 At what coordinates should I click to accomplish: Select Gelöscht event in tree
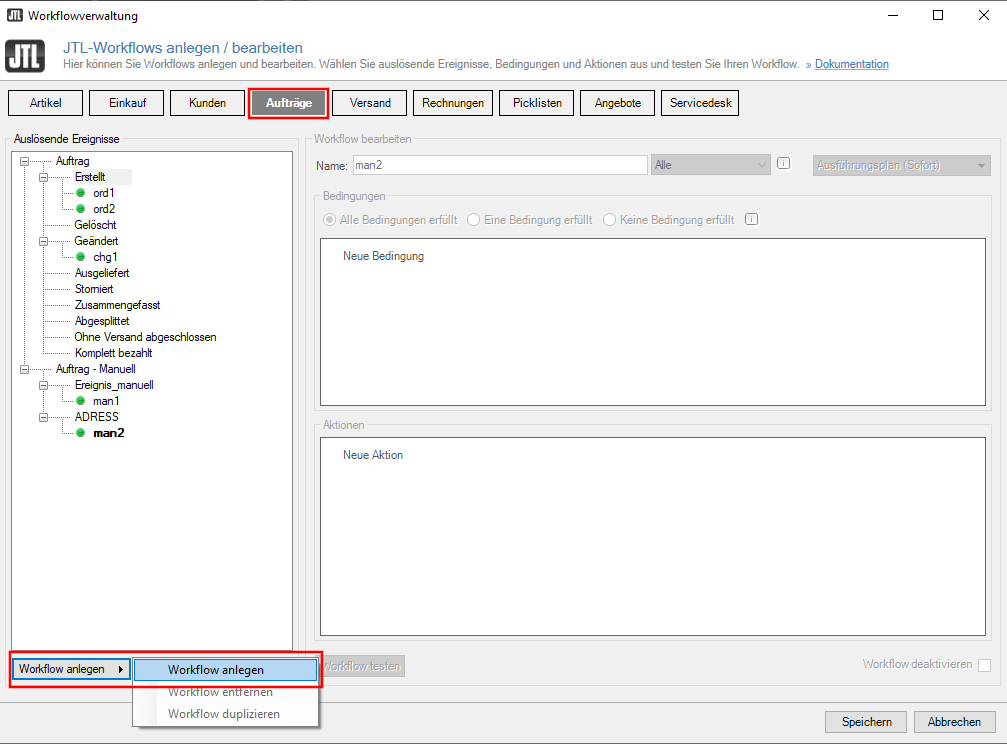click(x=95, y=225)
